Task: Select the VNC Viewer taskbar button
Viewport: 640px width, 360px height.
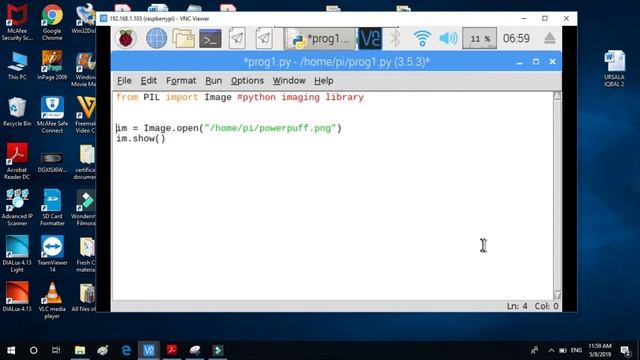Action: (x=149, y=350)
